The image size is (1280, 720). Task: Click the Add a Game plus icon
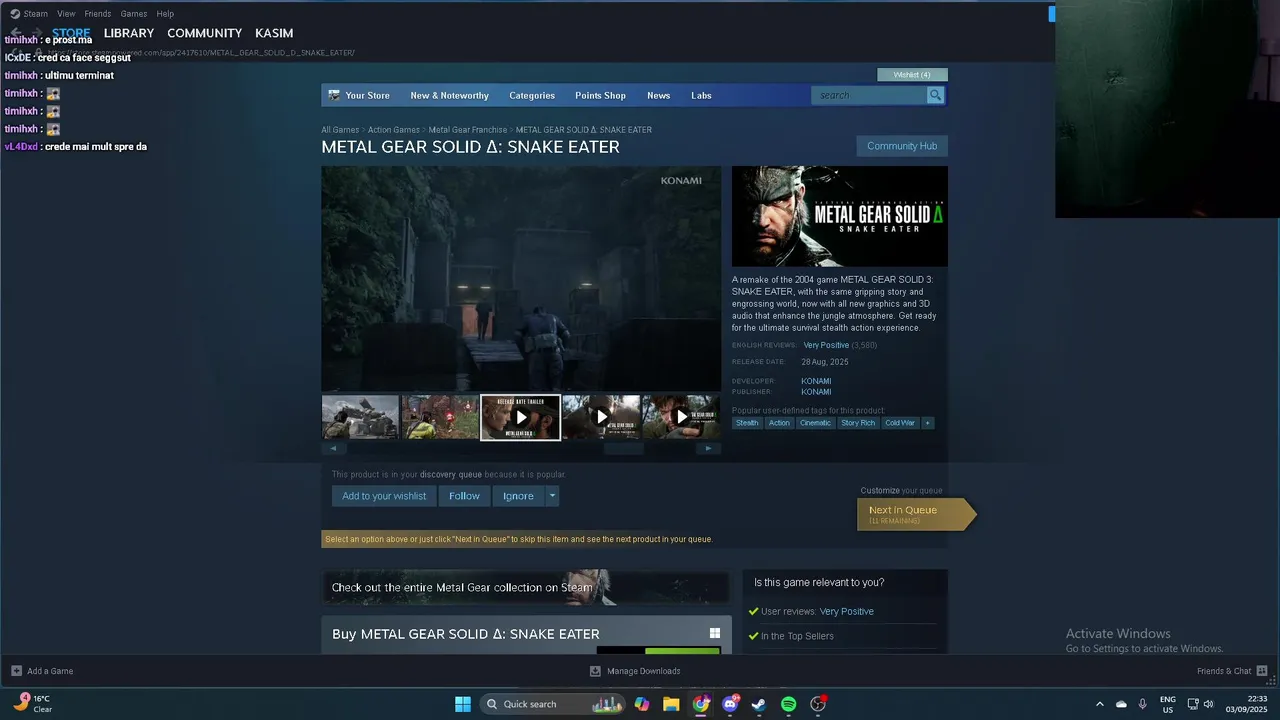tap(16, 671)
